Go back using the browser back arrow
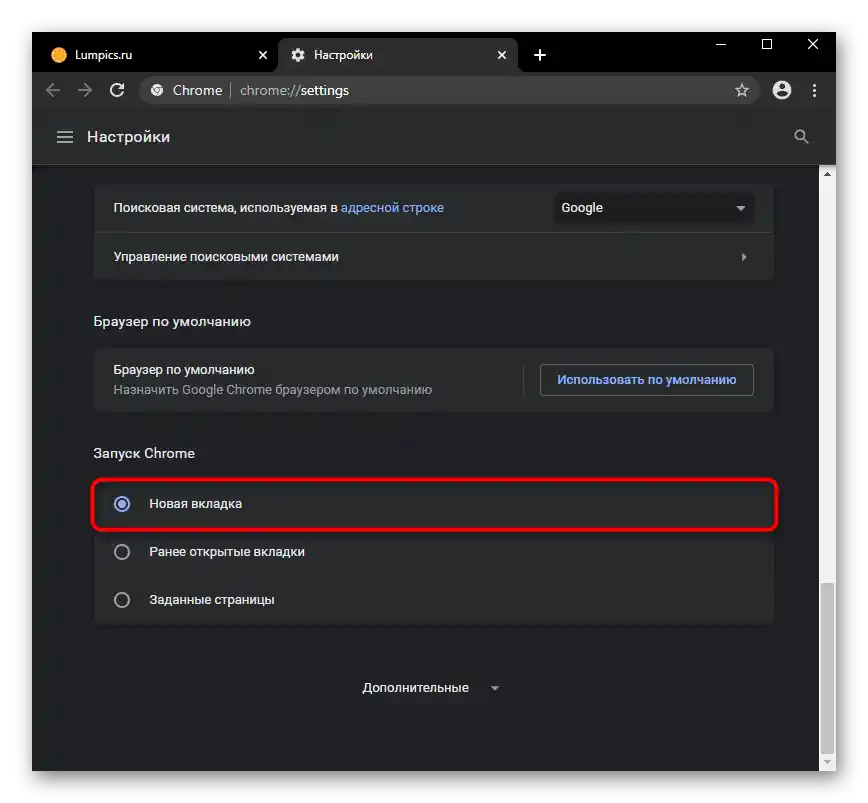The image size is (868, 803). click(x=53, y=90)
